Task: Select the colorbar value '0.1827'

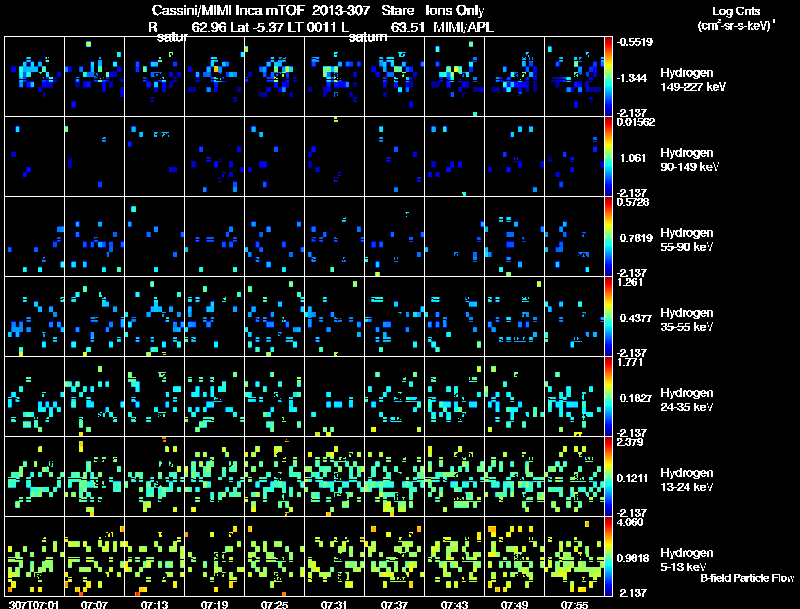Action: [x=636, y=398]
